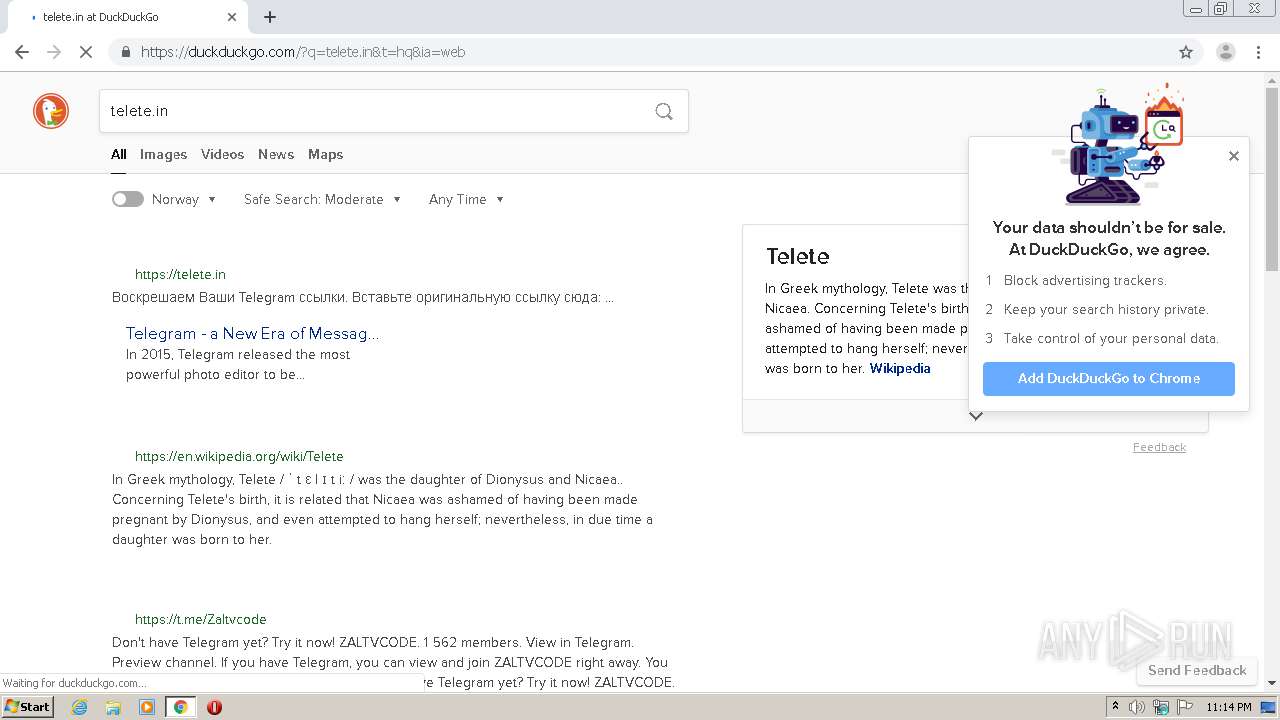The width and height of the screenshot is (1280, 720).
Task: Show hidden system tray icons
Action: click(x=1115, y=707)
